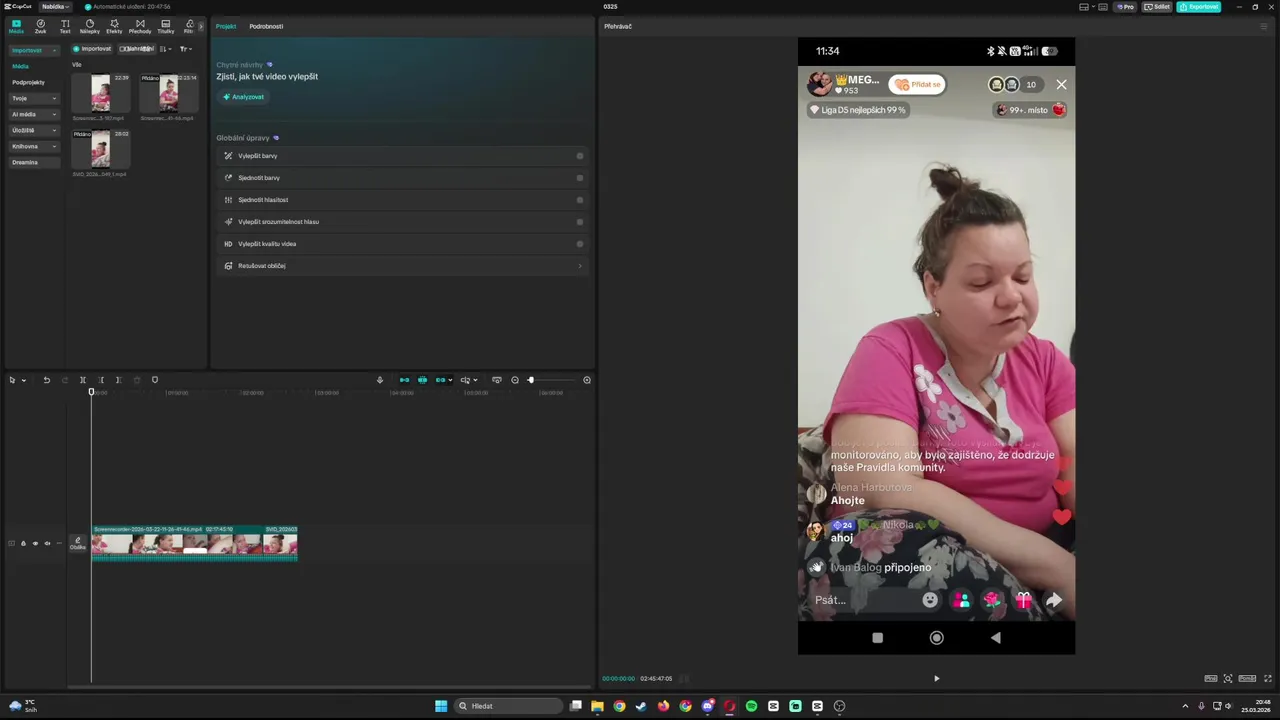The height and width of the screenshot is (720, 1280).
Task: Open the Média tab icon
Action: 16,26
